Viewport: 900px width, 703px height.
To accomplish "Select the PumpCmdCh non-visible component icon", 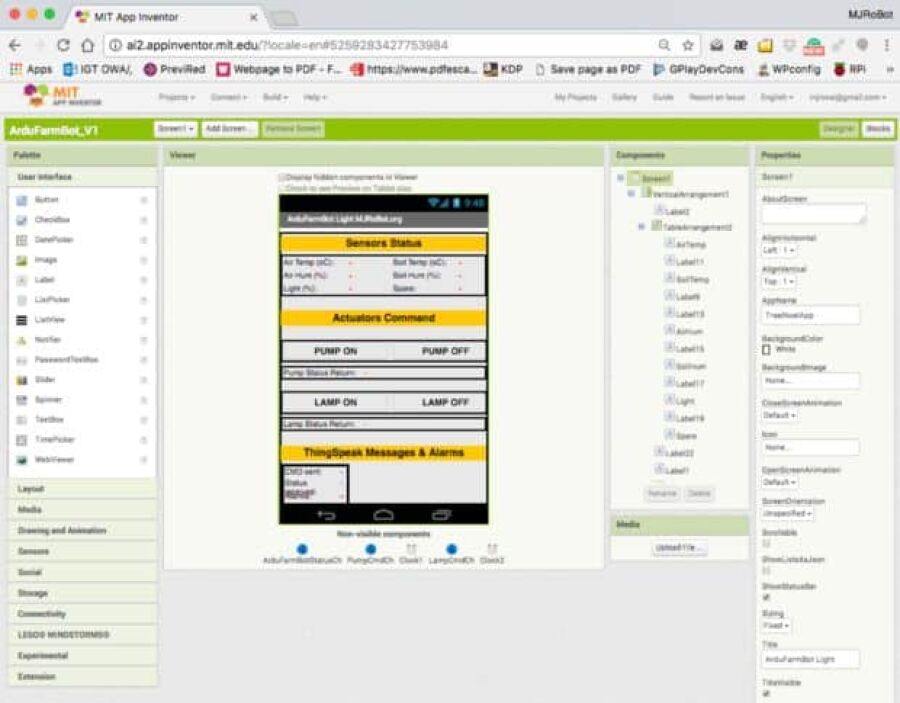I will click(370, 549).
